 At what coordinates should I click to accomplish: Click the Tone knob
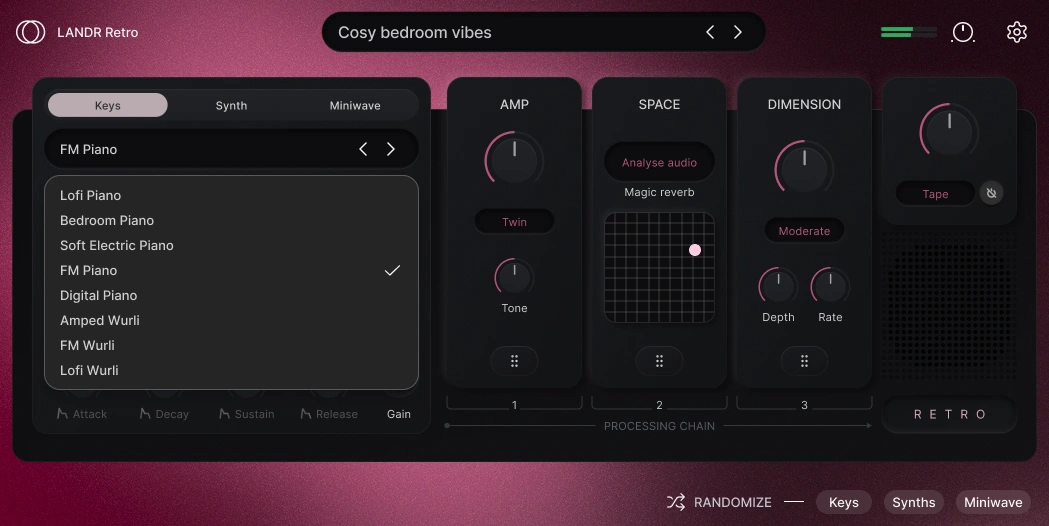(x=514, y=277)
